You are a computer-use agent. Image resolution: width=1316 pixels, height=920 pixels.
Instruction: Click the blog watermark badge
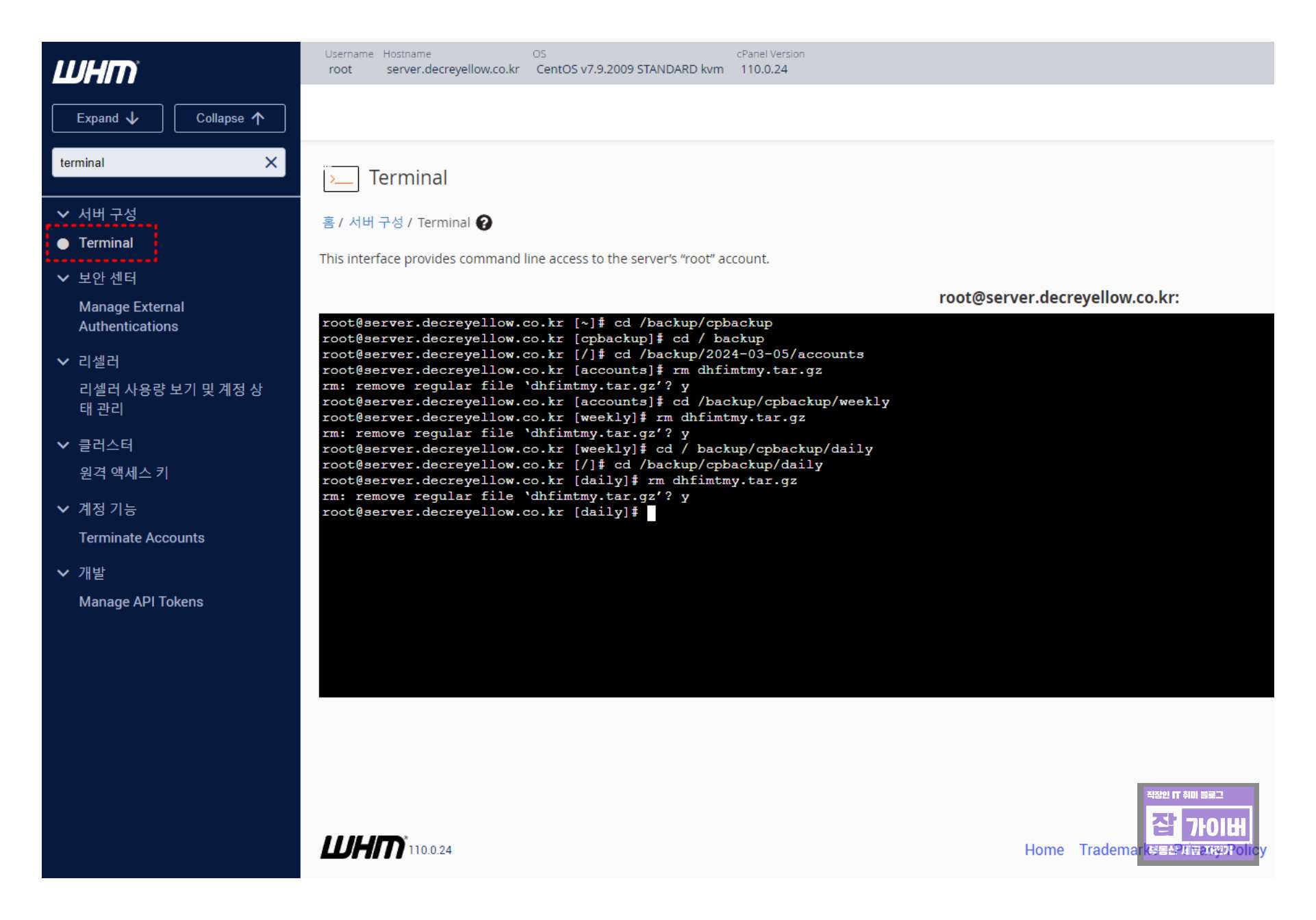pyautogui.click(x=1198, y=823)
